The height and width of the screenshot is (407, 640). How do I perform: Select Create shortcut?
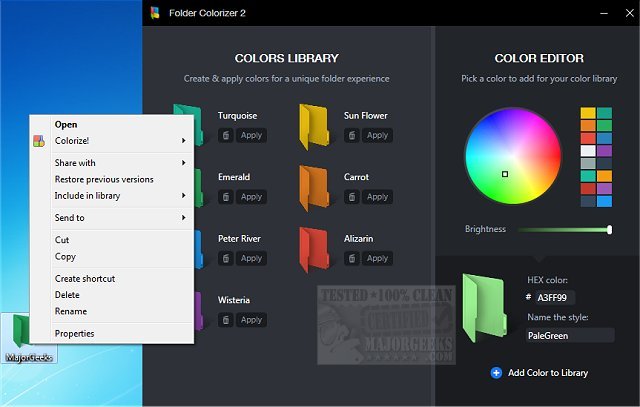tap(85, 278)
